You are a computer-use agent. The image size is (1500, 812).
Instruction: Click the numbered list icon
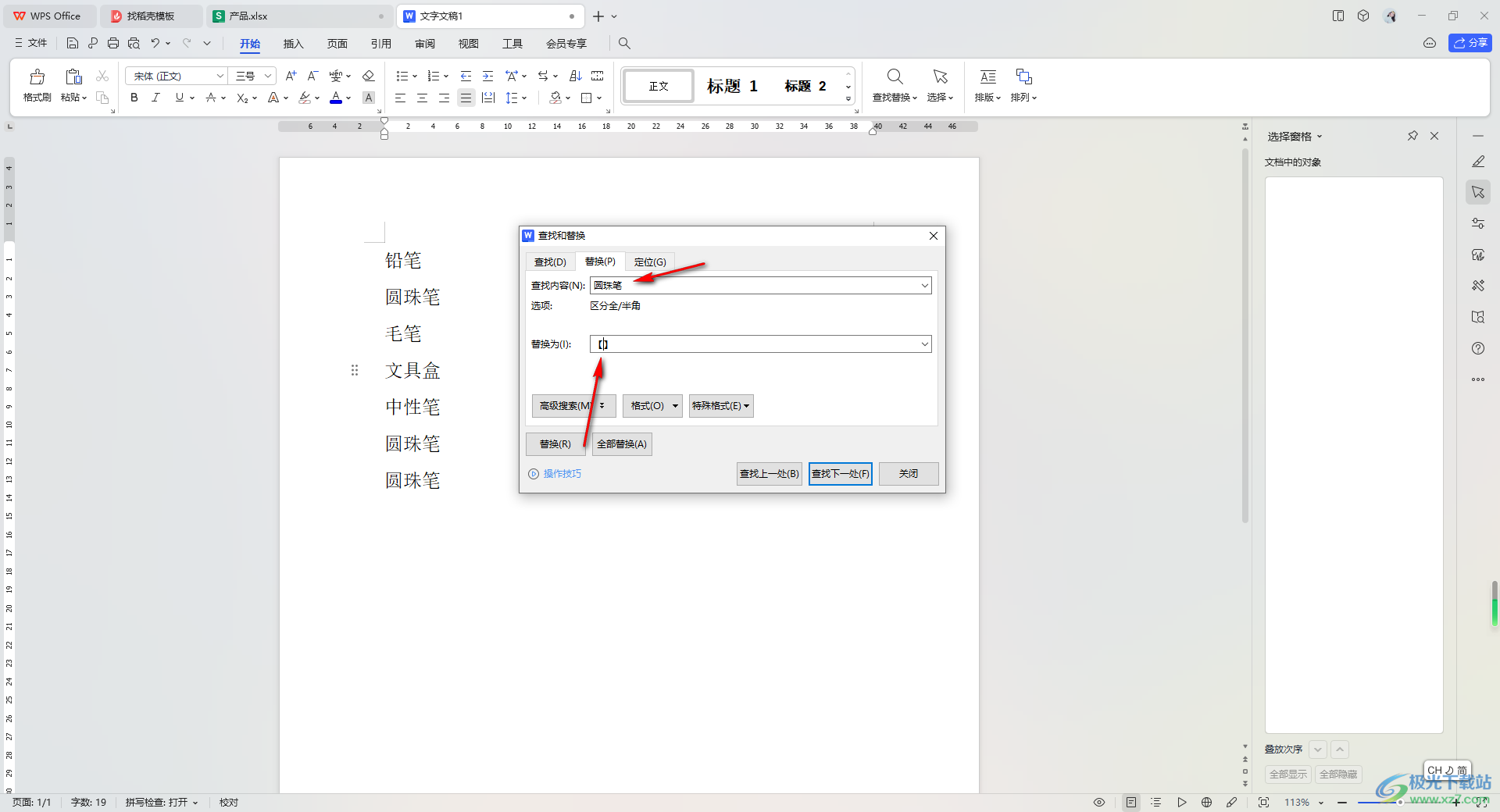click(x=434, y=76)
